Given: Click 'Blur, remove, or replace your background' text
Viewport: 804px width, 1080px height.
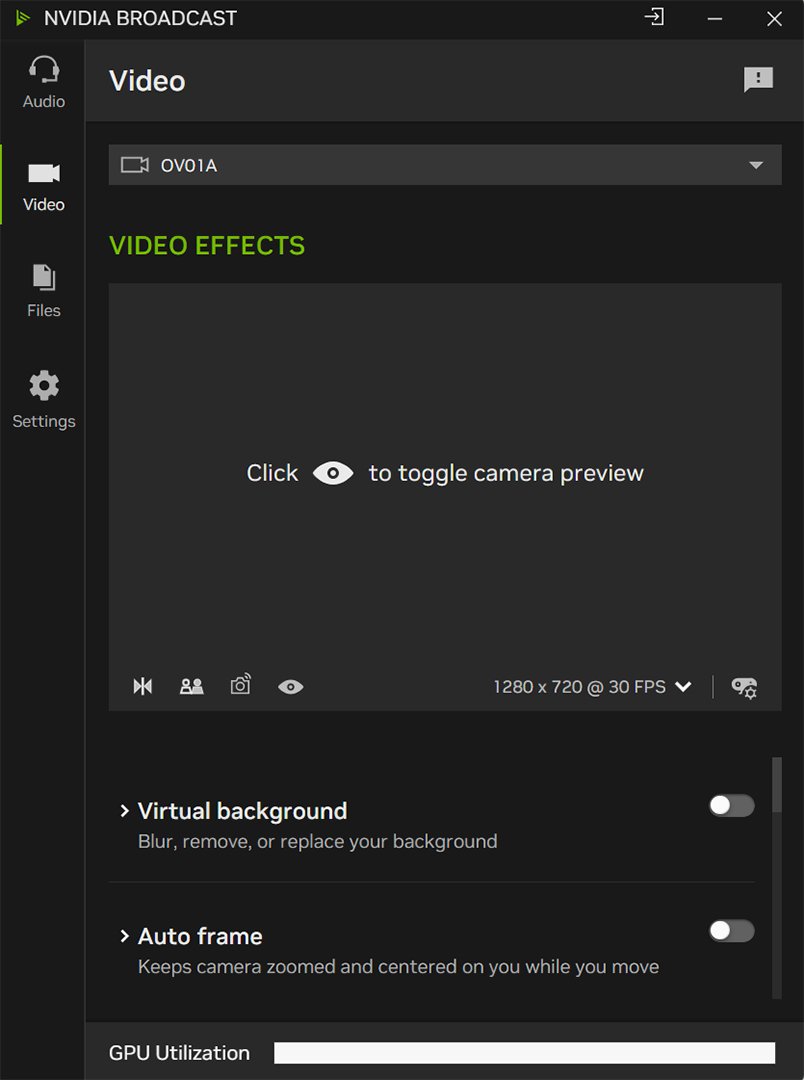Looking at the screenshot, I should [x=318, y=841].
